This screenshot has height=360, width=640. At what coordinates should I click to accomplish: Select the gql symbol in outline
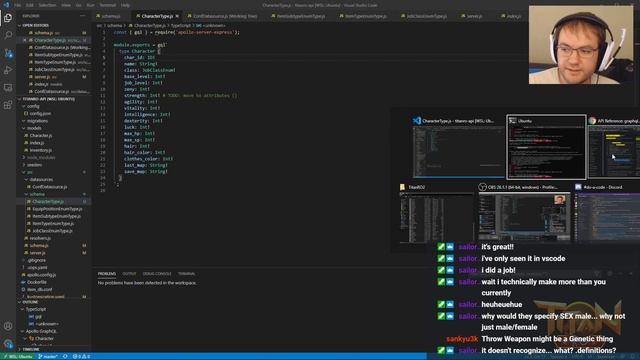(x=54, y=317)
